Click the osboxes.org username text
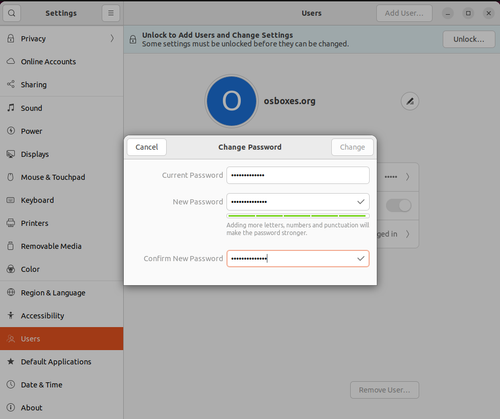The height and width of the screenshot is (419, 500). [289, 101]
